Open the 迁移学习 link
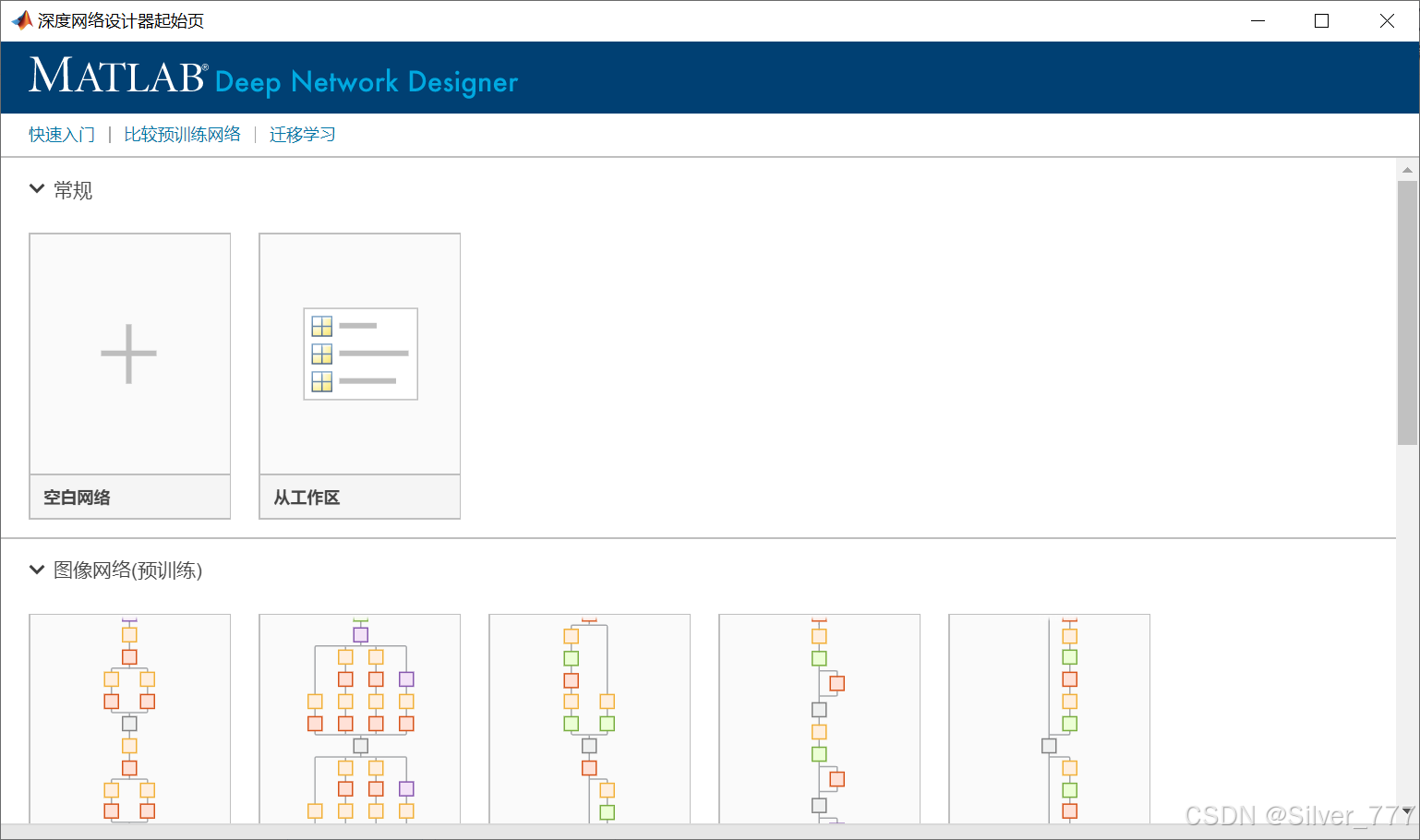The image size is (1420, 840). pyautogui.click(x=302, y=135)
